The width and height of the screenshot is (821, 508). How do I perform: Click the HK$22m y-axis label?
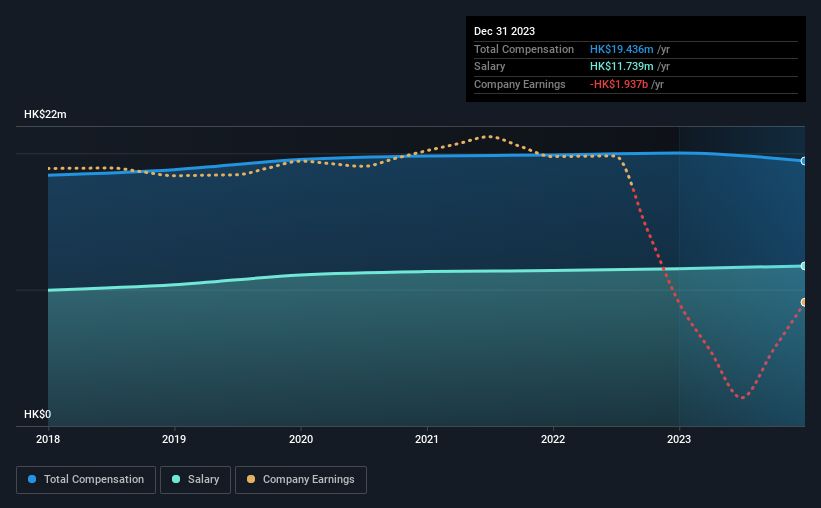click(x=45, y=114)
